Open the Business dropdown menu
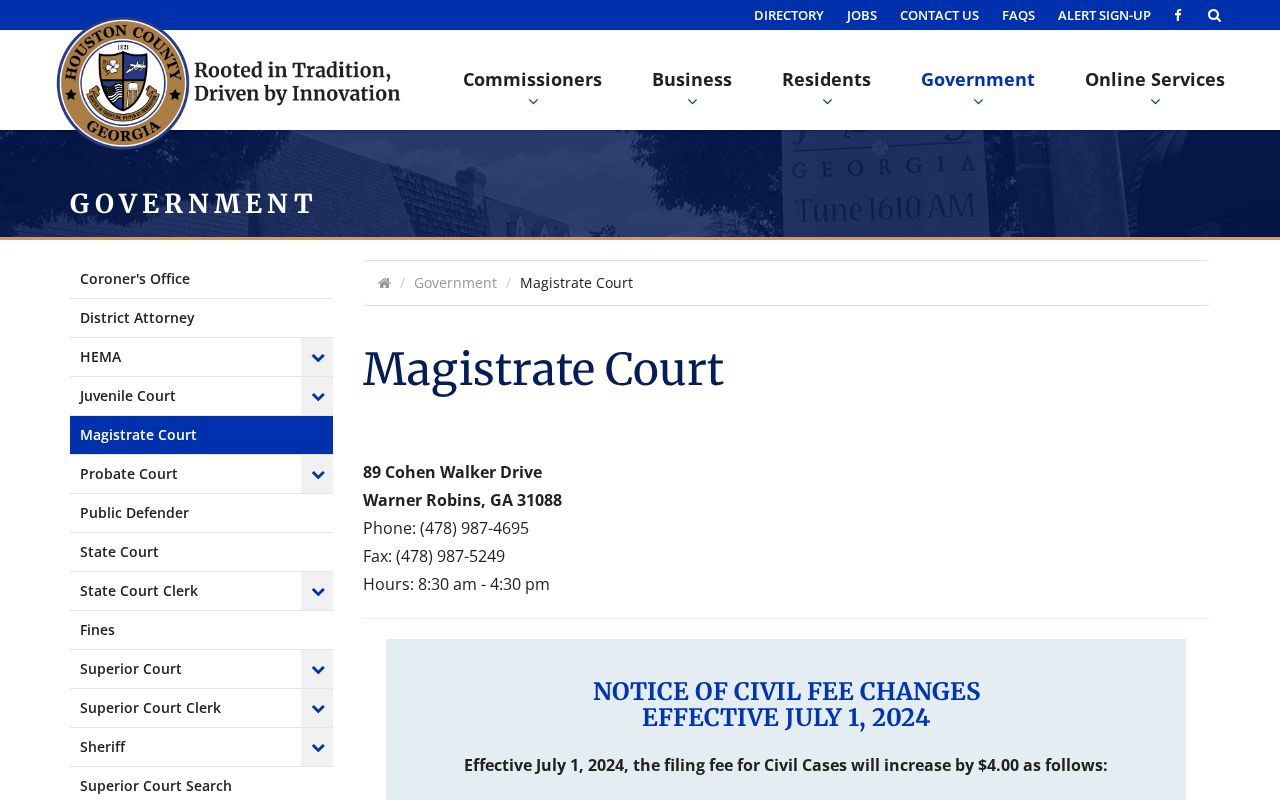The height and width of the screenshot is (800, 1280). click(692, 80)
